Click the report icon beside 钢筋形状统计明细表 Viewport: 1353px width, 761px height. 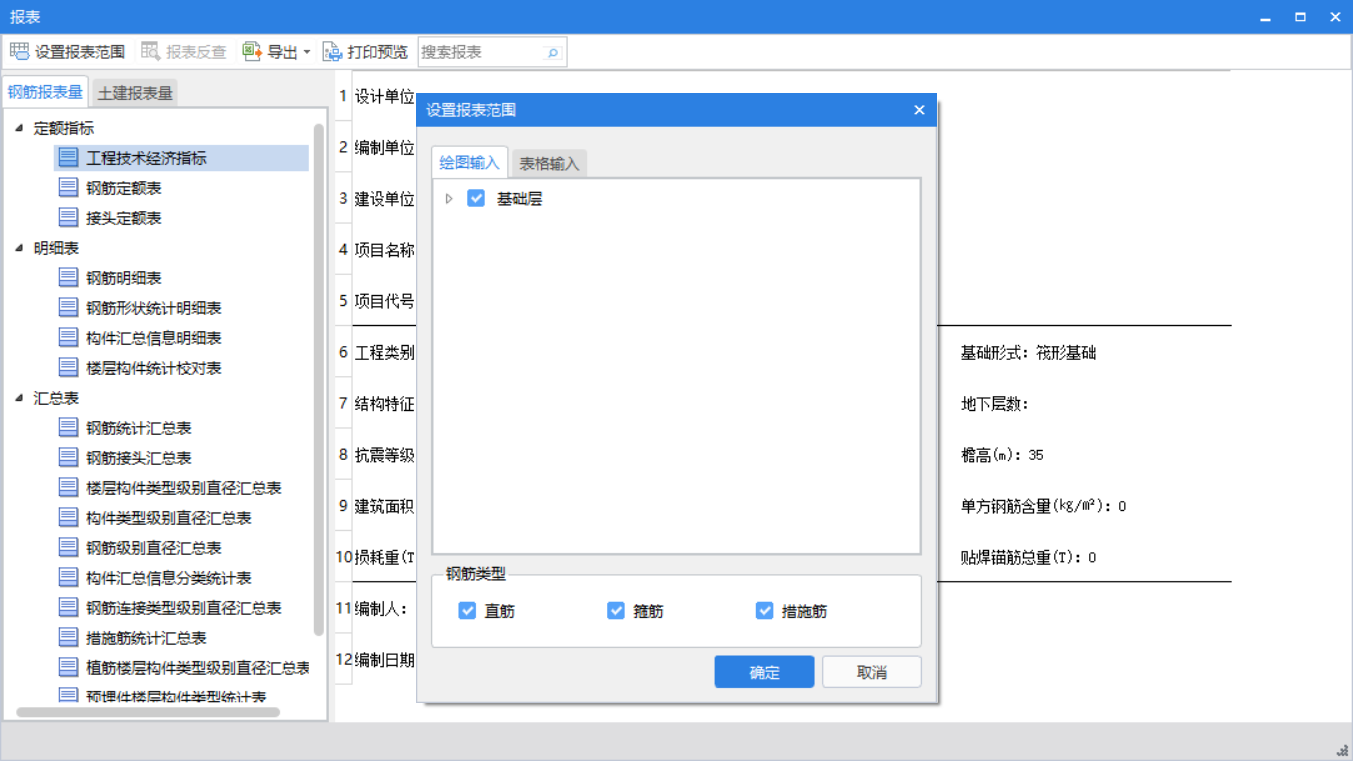tap(68, 307)
